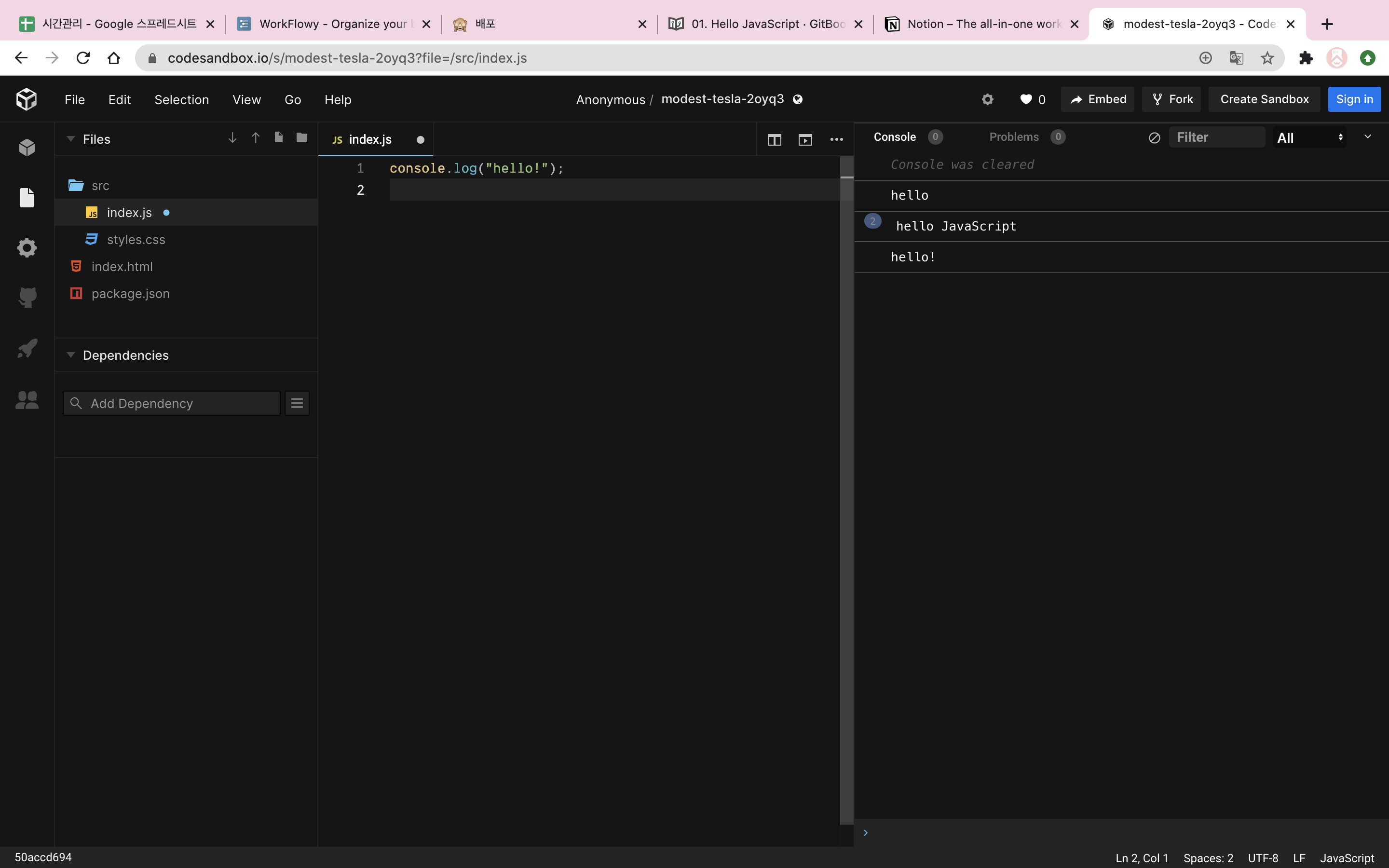
Task: Create new file icon in Files header
Action: point(278,137)
